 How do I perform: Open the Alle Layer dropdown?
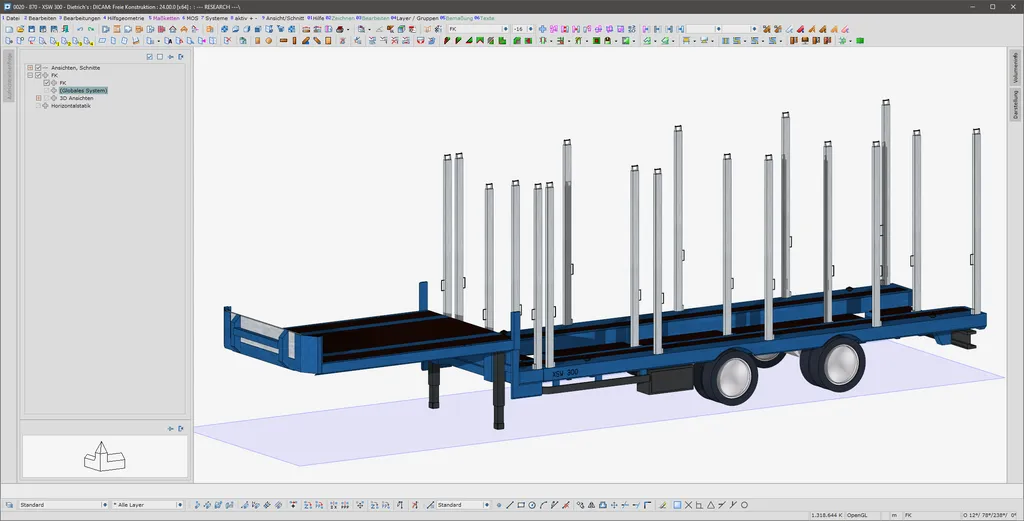179,505
